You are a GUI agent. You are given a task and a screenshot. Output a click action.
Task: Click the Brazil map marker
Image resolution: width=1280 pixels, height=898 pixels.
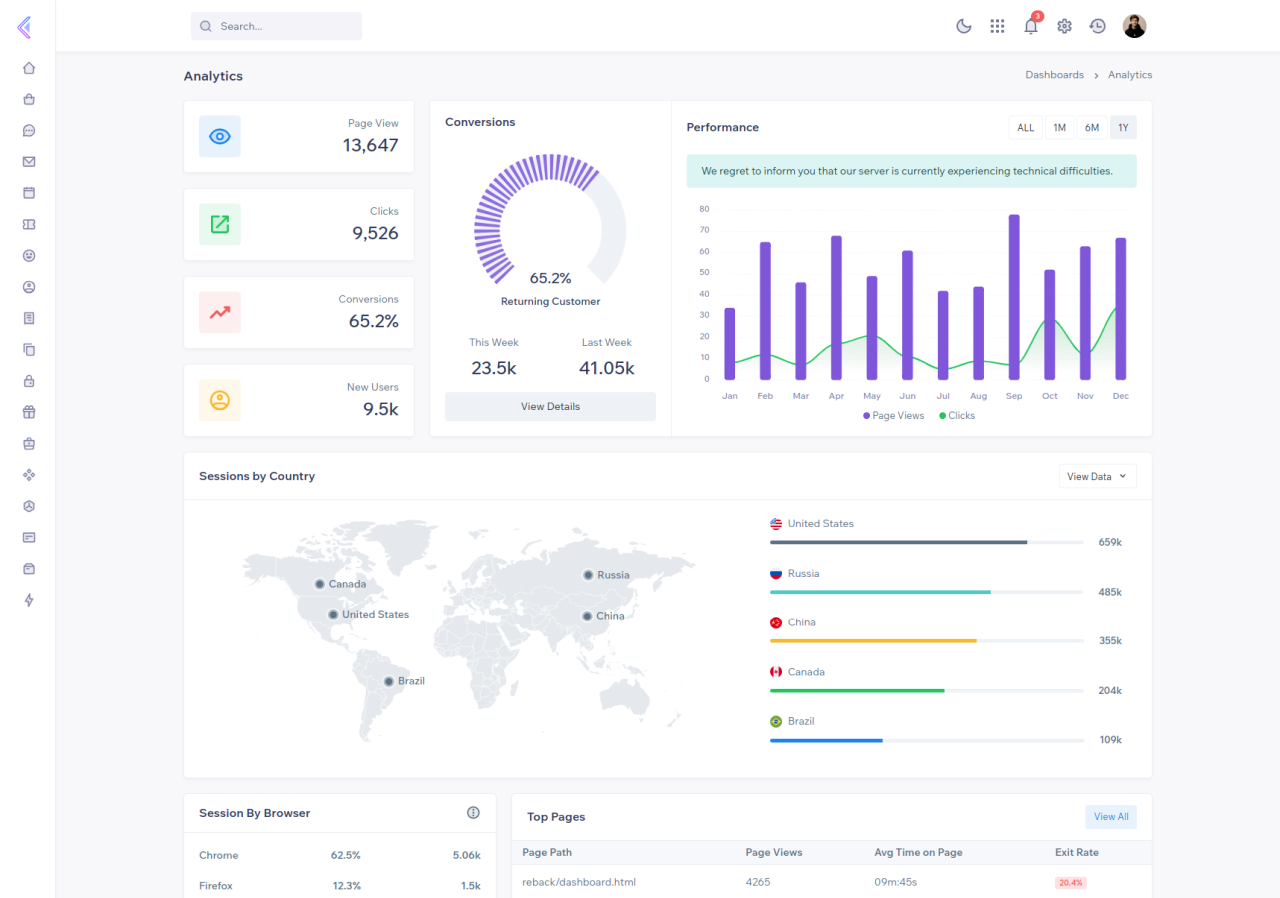tap(389, 681)
